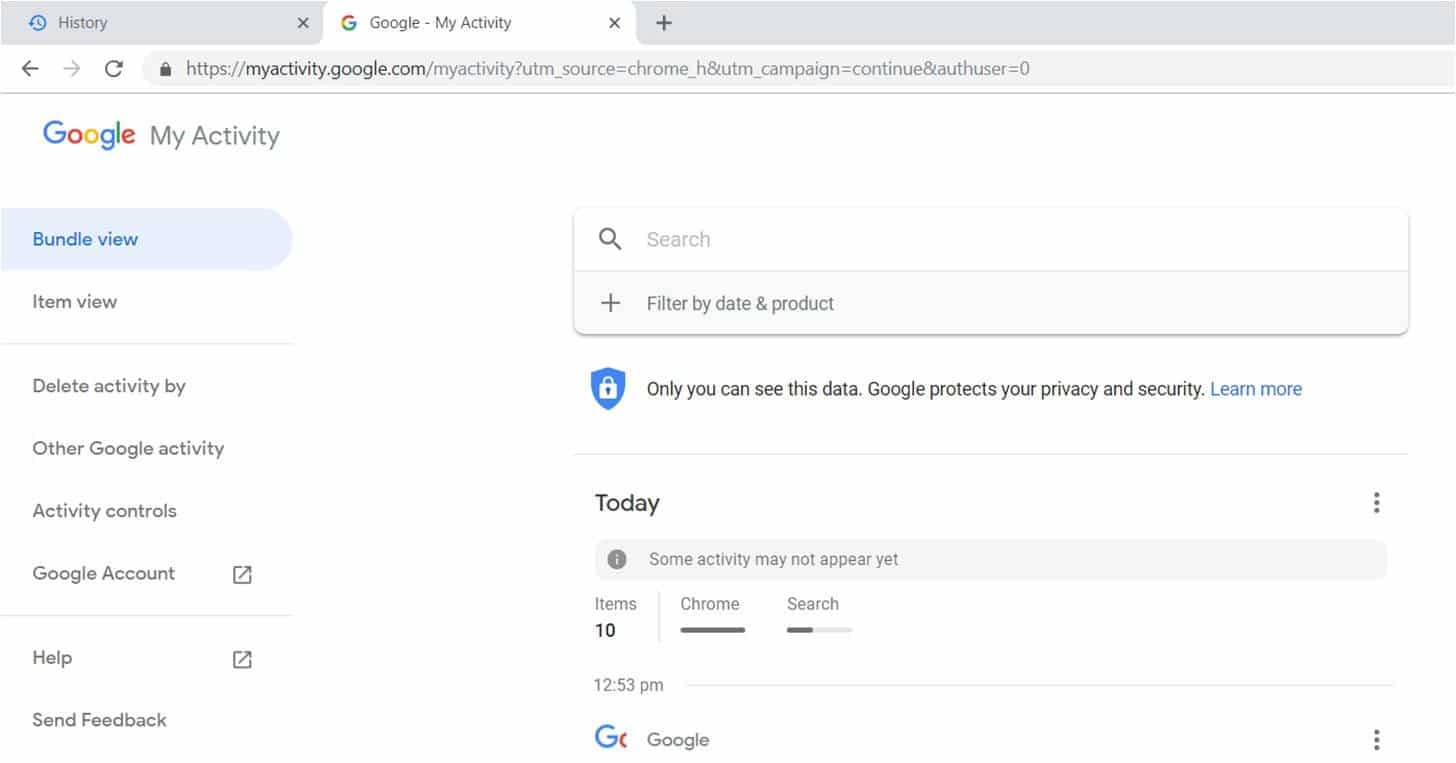Click the search magnifying glass icon
Image resolution: width=1456 pixels, height=763 pixels.
click(x=609, y=239)
